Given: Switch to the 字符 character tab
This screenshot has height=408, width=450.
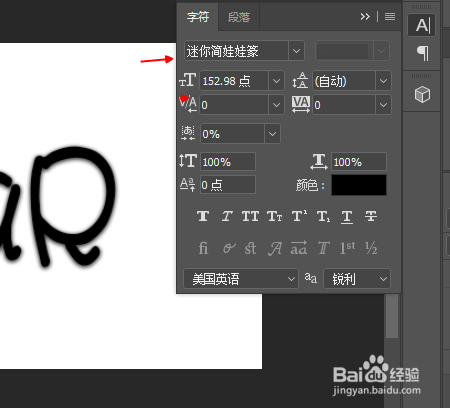Looking at the screenshot, I should [x=198, y=17].
